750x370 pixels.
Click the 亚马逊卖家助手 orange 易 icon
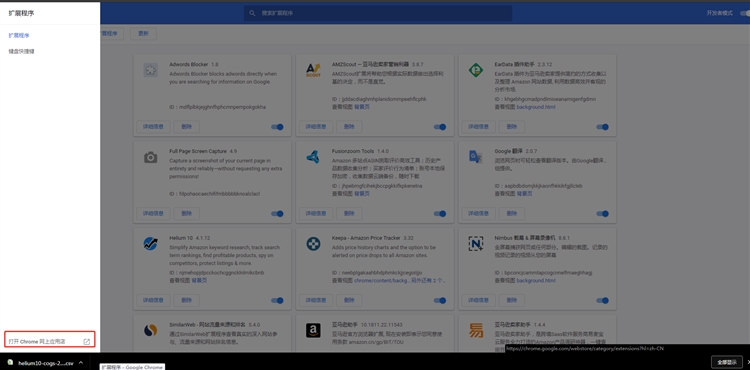coord(476,330)
